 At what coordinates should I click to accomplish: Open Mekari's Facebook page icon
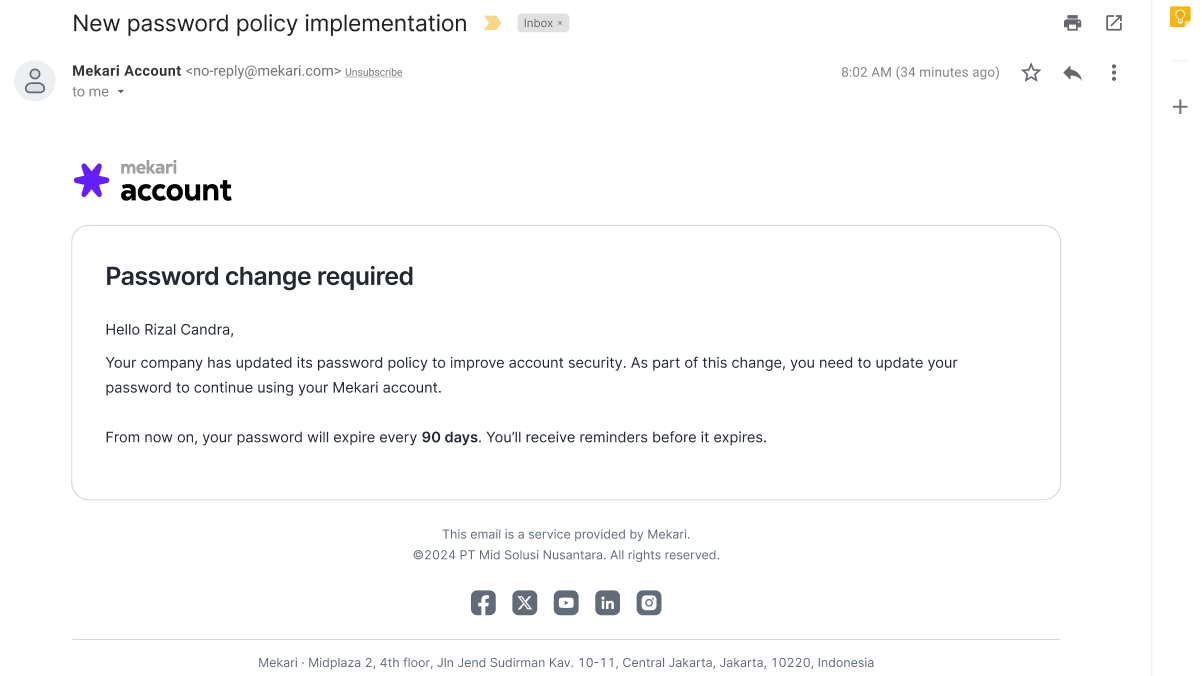(x=484, y=603)
